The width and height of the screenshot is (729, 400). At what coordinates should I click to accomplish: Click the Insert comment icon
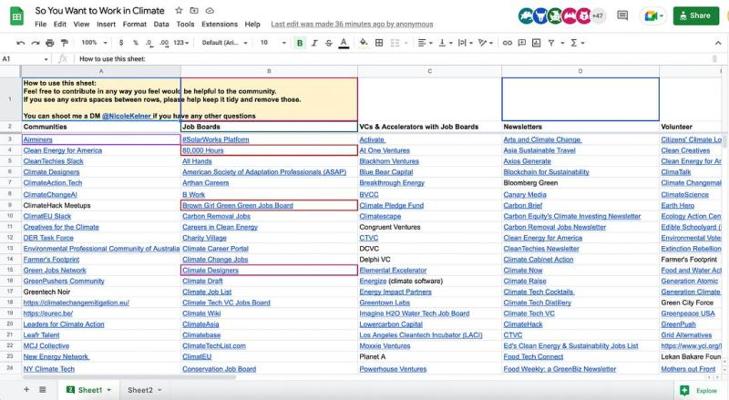522,43
